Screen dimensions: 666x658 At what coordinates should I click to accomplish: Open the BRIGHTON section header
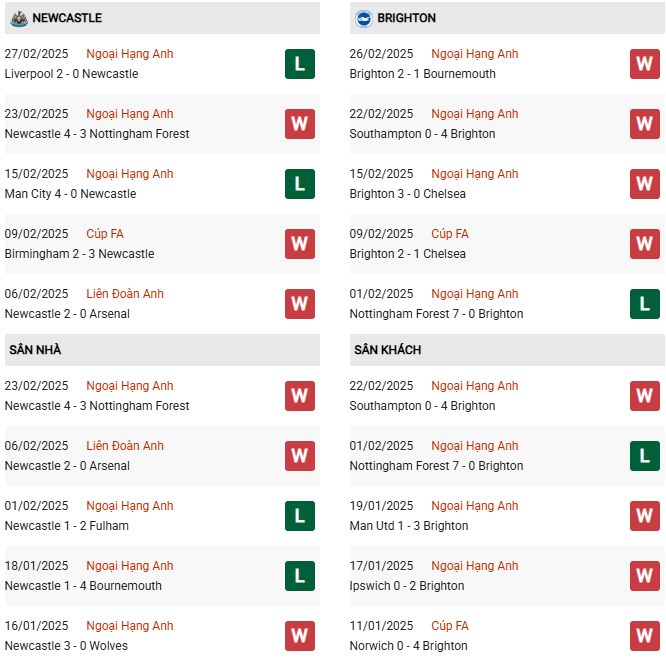pos(507,18)
